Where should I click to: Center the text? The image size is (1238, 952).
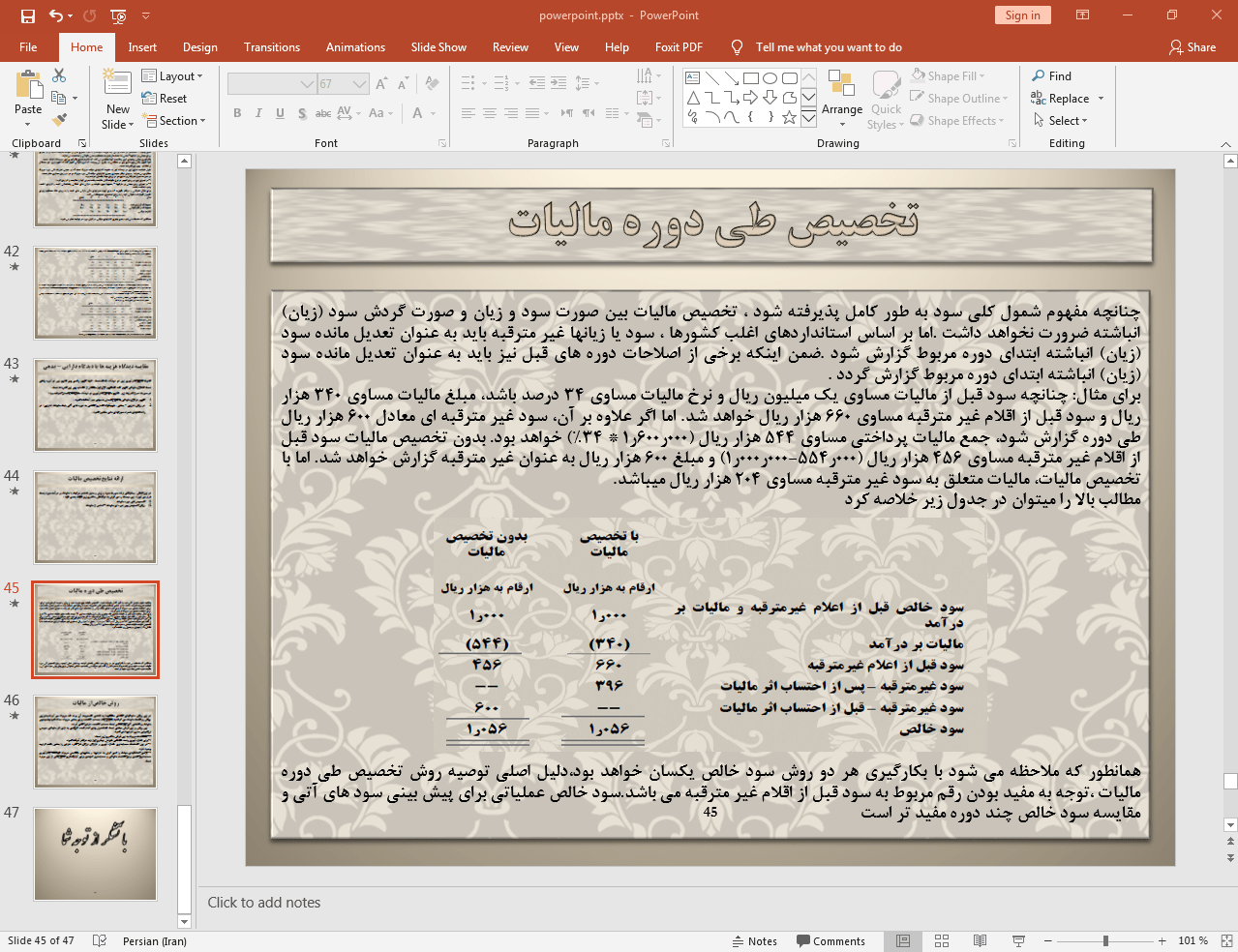(490, 113)
